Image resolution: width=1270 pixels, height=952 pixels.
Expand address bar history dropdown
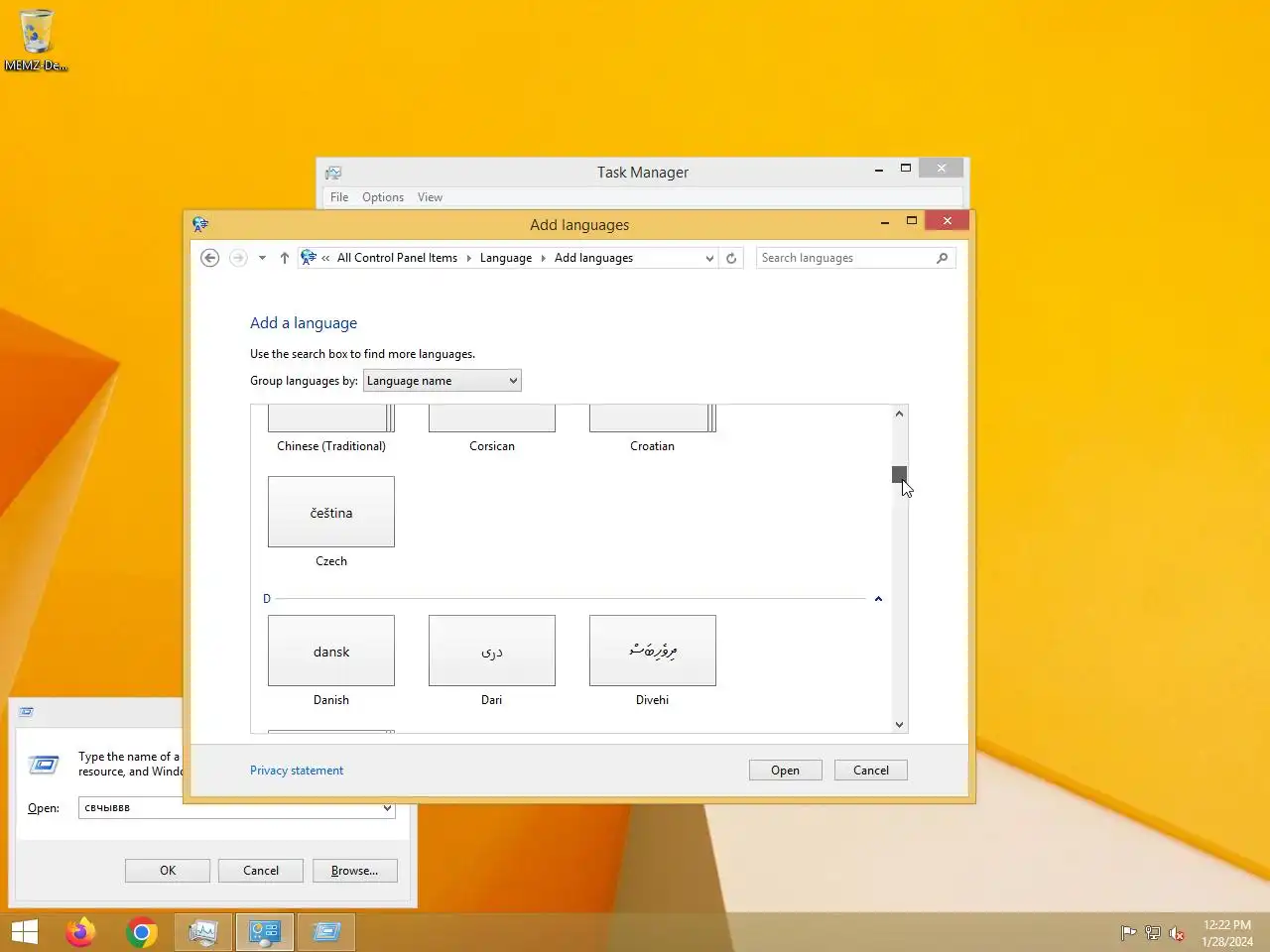709,258
